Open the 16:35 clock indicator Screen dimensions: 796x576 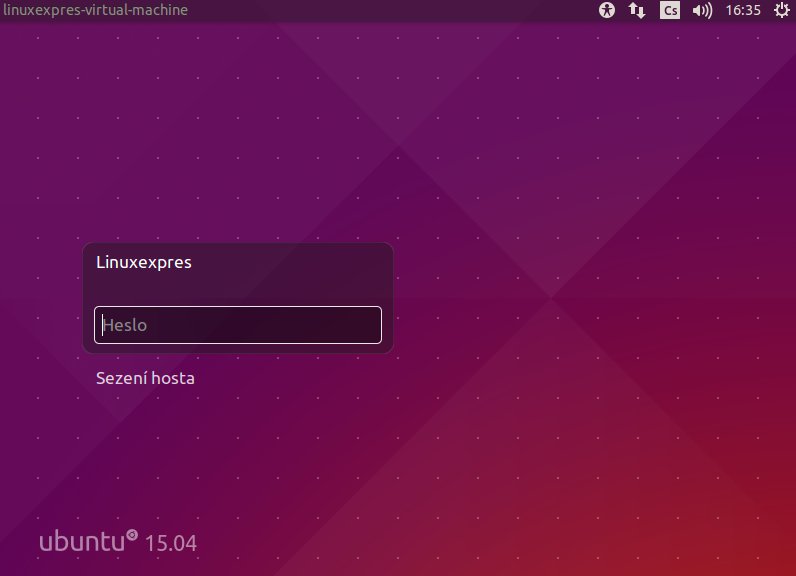point(743,10)
